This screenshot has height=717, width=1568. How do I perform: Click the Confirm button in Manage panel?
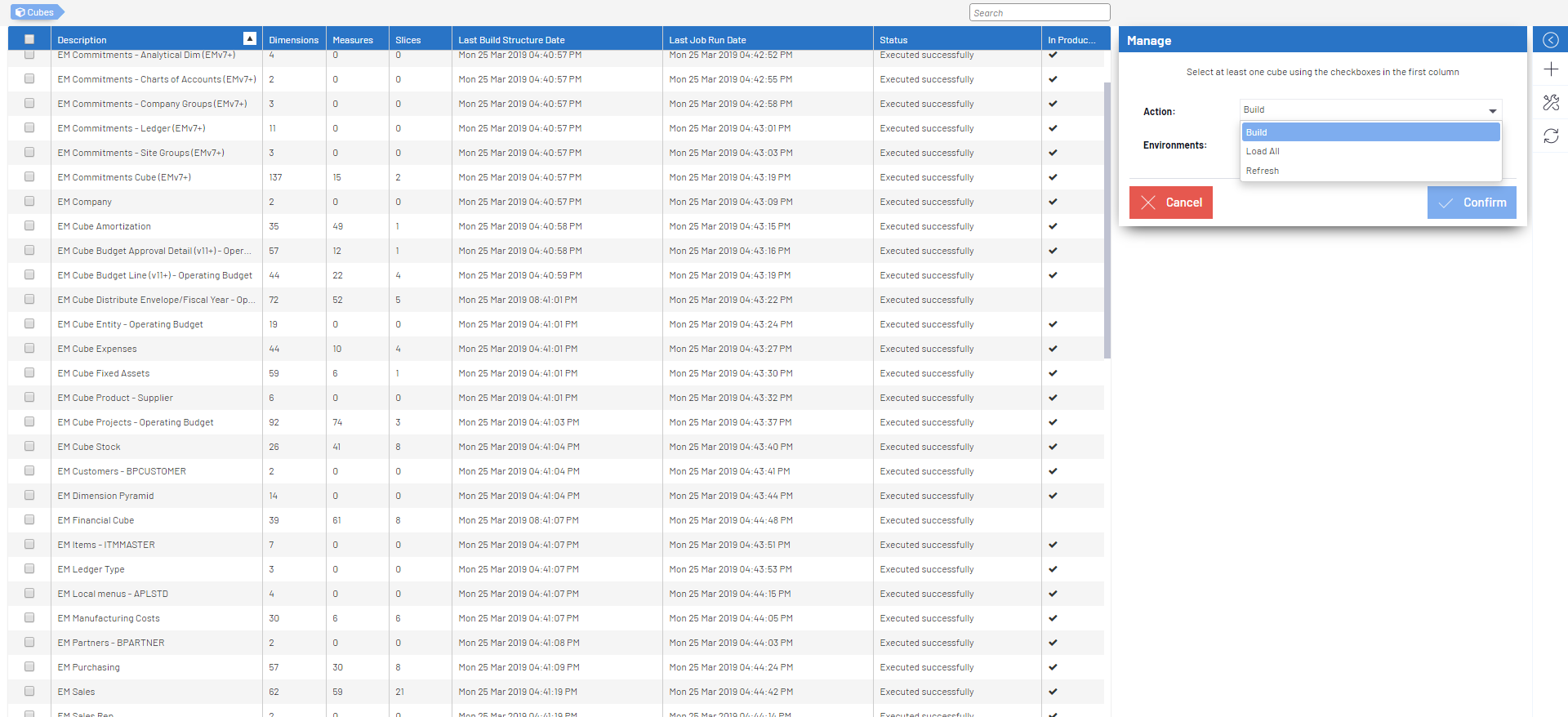tap(1471, 203)
